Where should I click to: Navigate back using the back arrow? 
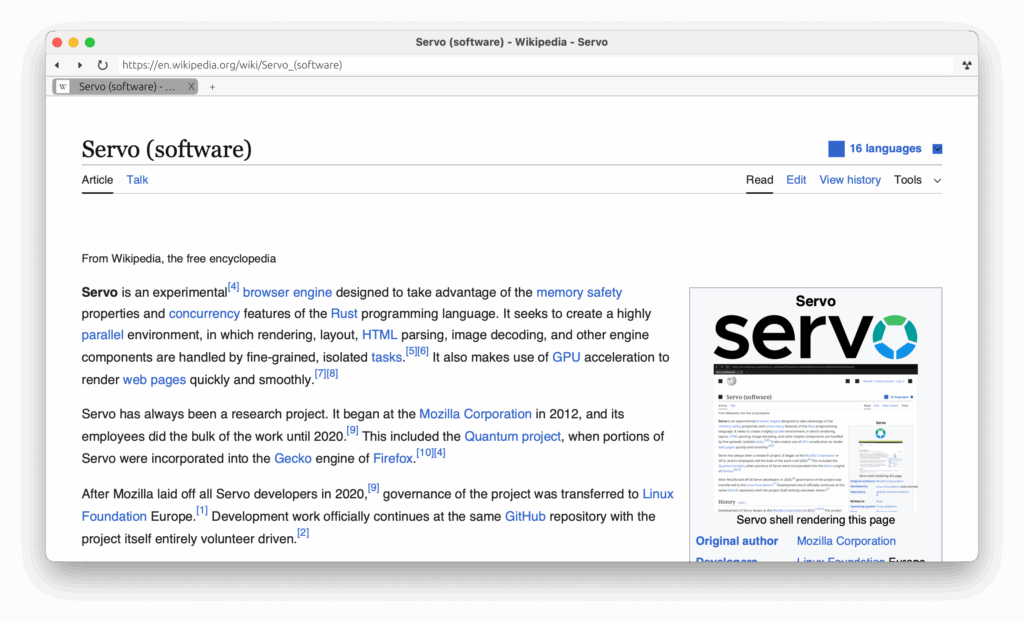(x=57, y=65)
